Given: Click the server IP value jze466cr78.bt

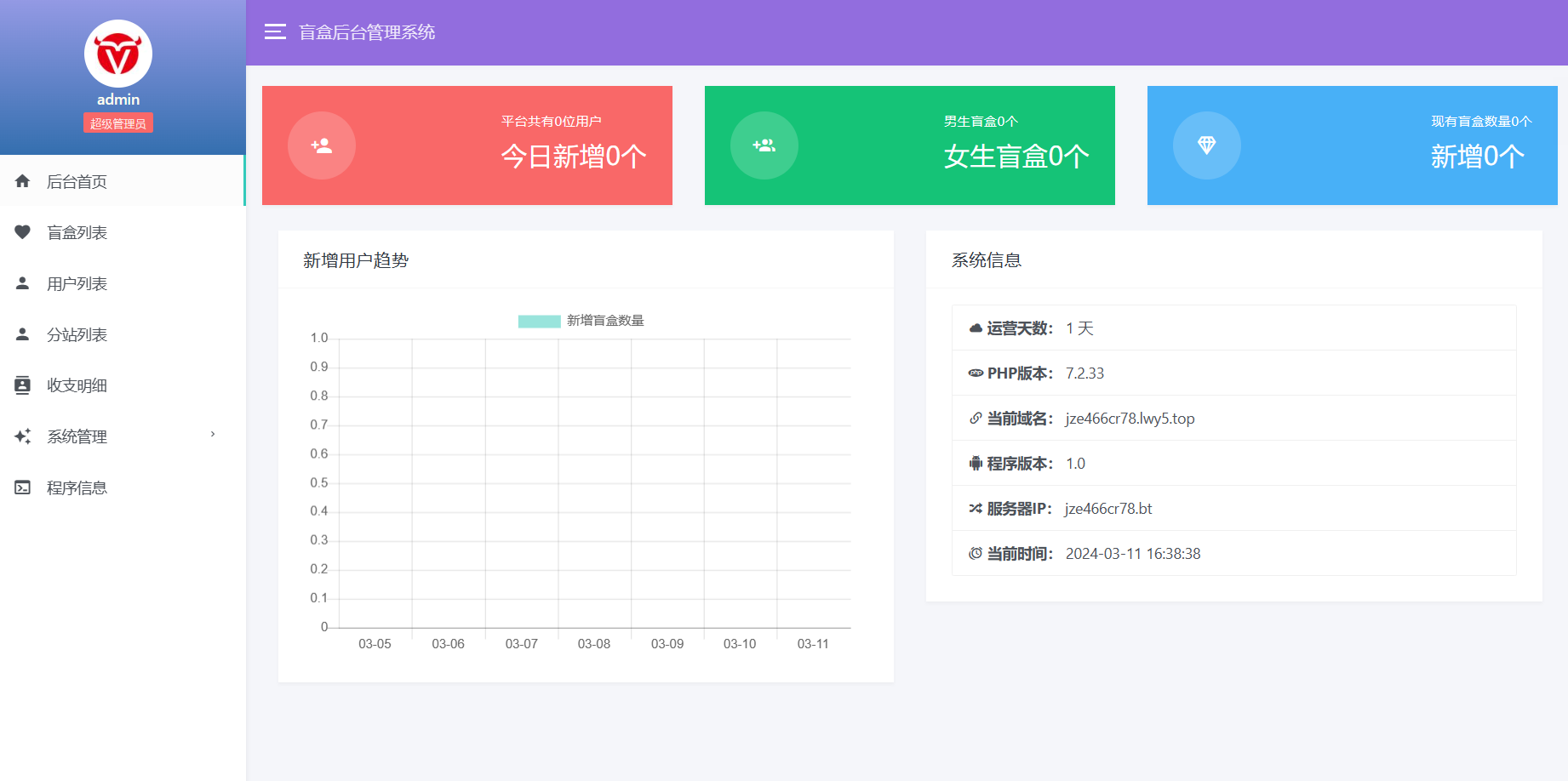Looking at the screenshot, I should coord(1108,509).
